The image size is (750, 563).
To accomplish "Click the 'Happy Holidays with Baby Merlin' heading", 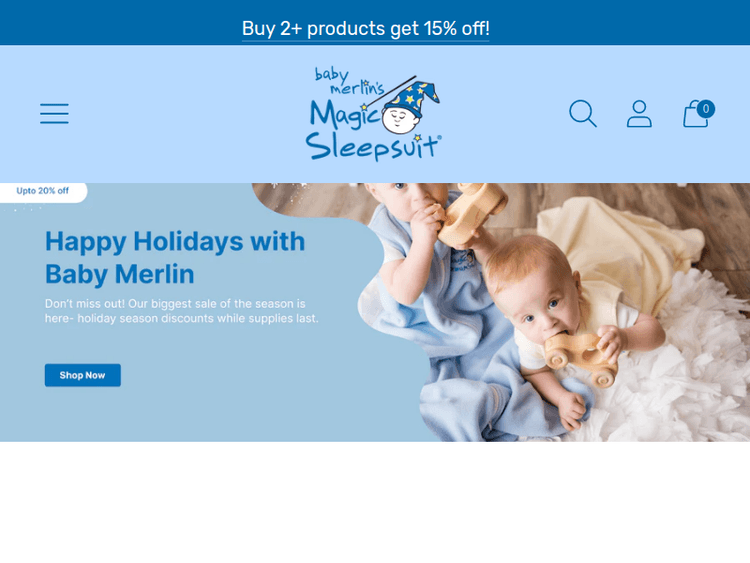I will [x=175, y=257].
